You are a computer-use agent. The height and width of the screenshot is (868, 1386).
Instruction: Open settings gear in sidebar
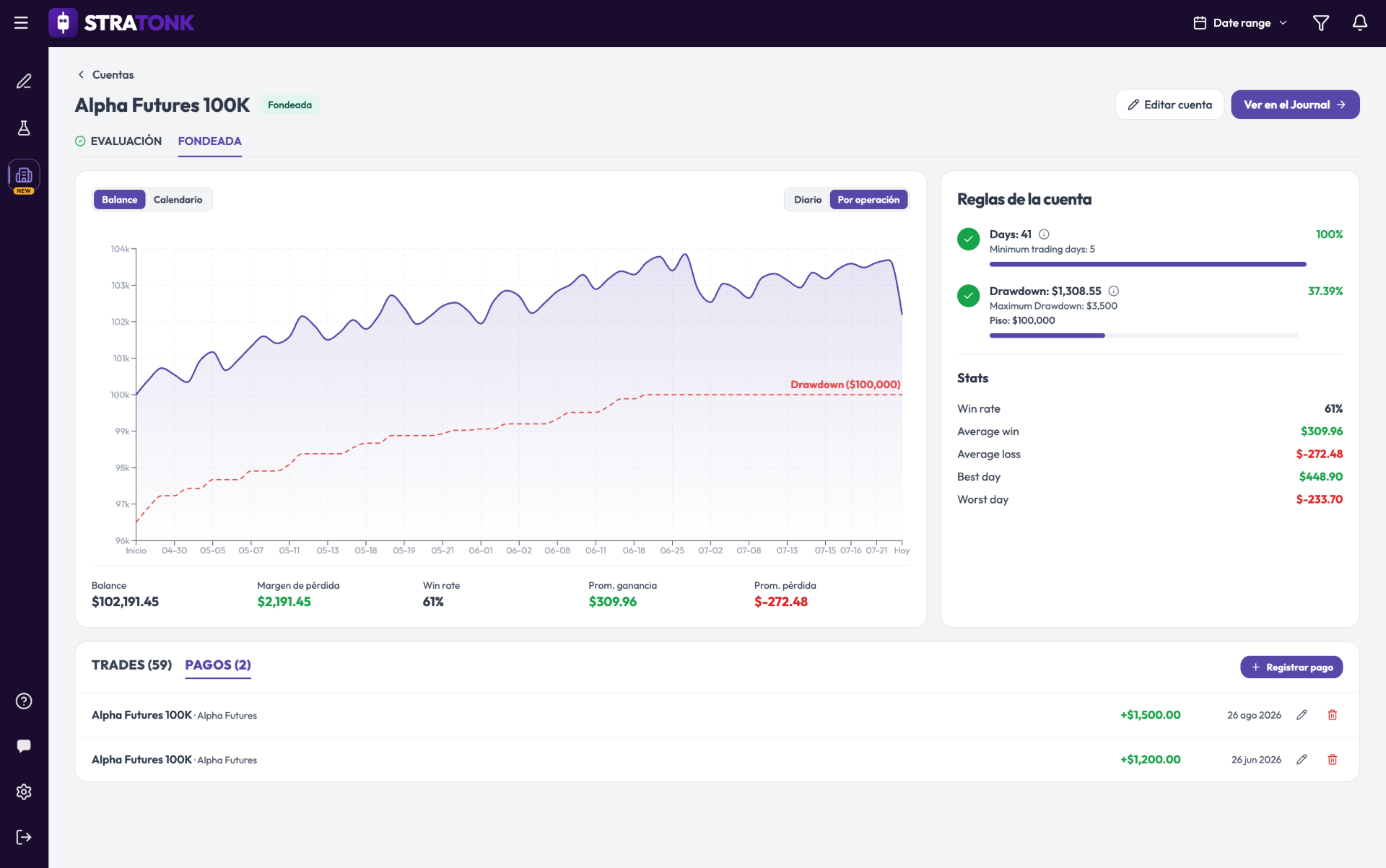(x=24, y=792)
